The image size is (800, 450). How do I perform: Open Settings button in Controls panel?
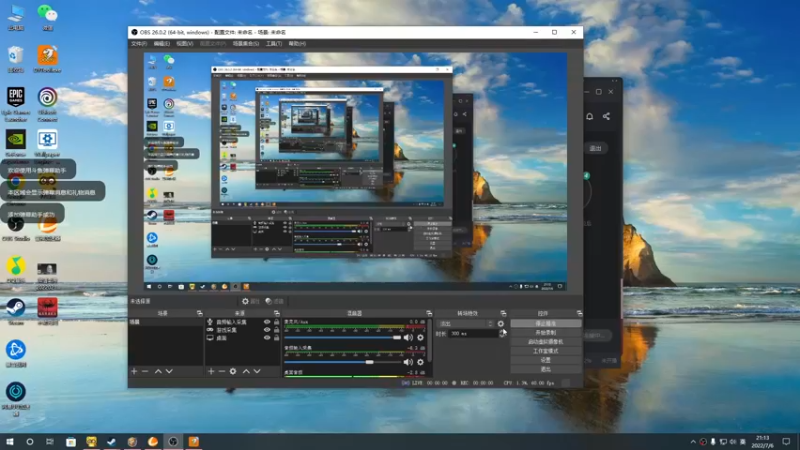coord(545,360)
